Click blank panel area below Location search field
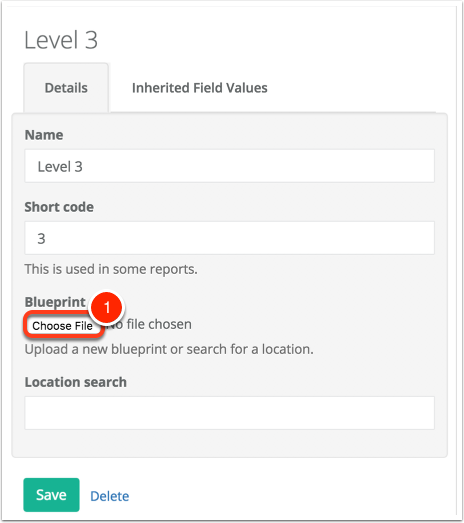The image size is (464, 523). tap(229, 444)
